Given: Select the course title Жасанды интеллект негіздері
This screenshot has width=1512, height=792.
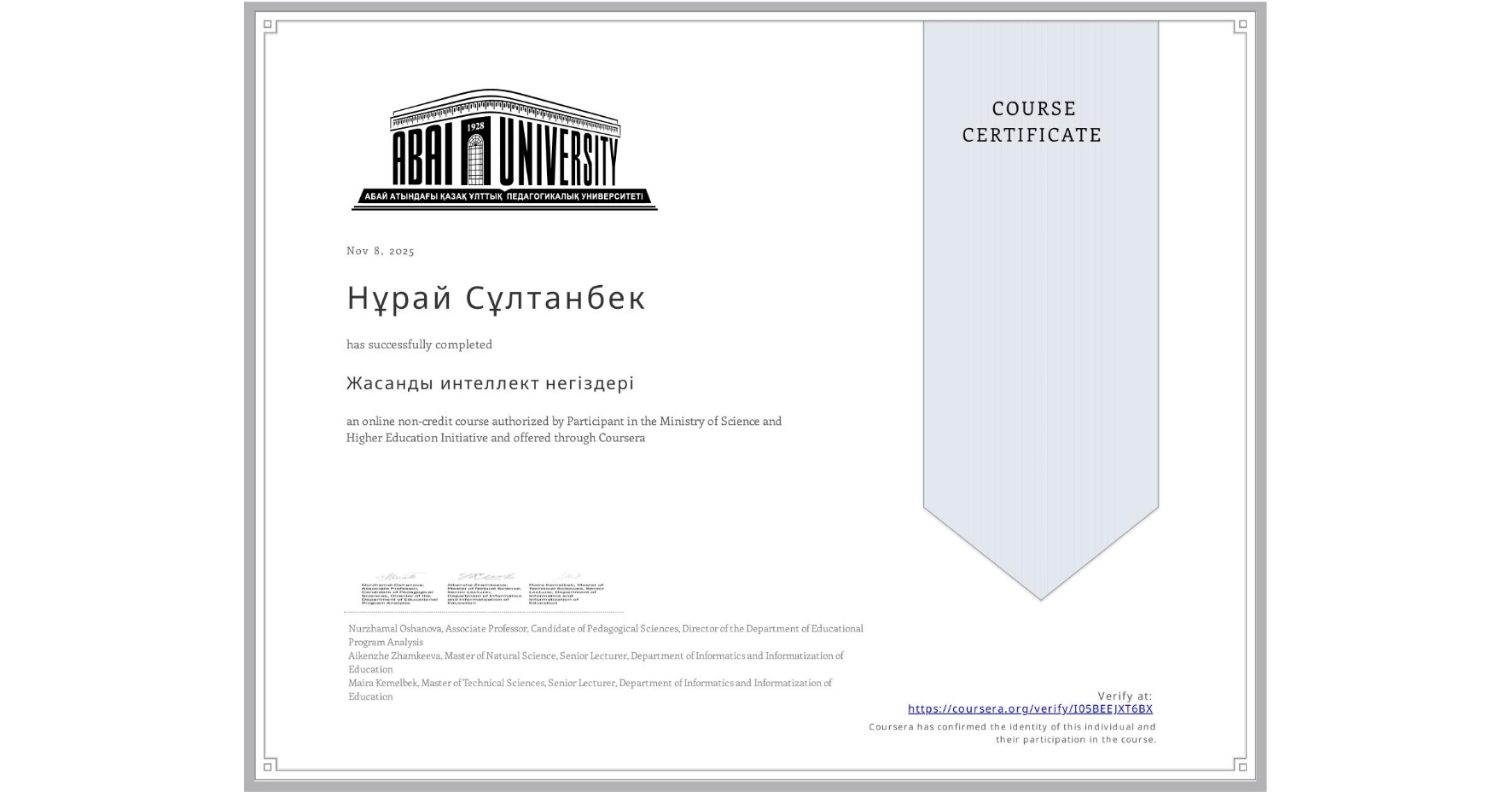Looking at the screenshot, I should click(x=490, y=383).
